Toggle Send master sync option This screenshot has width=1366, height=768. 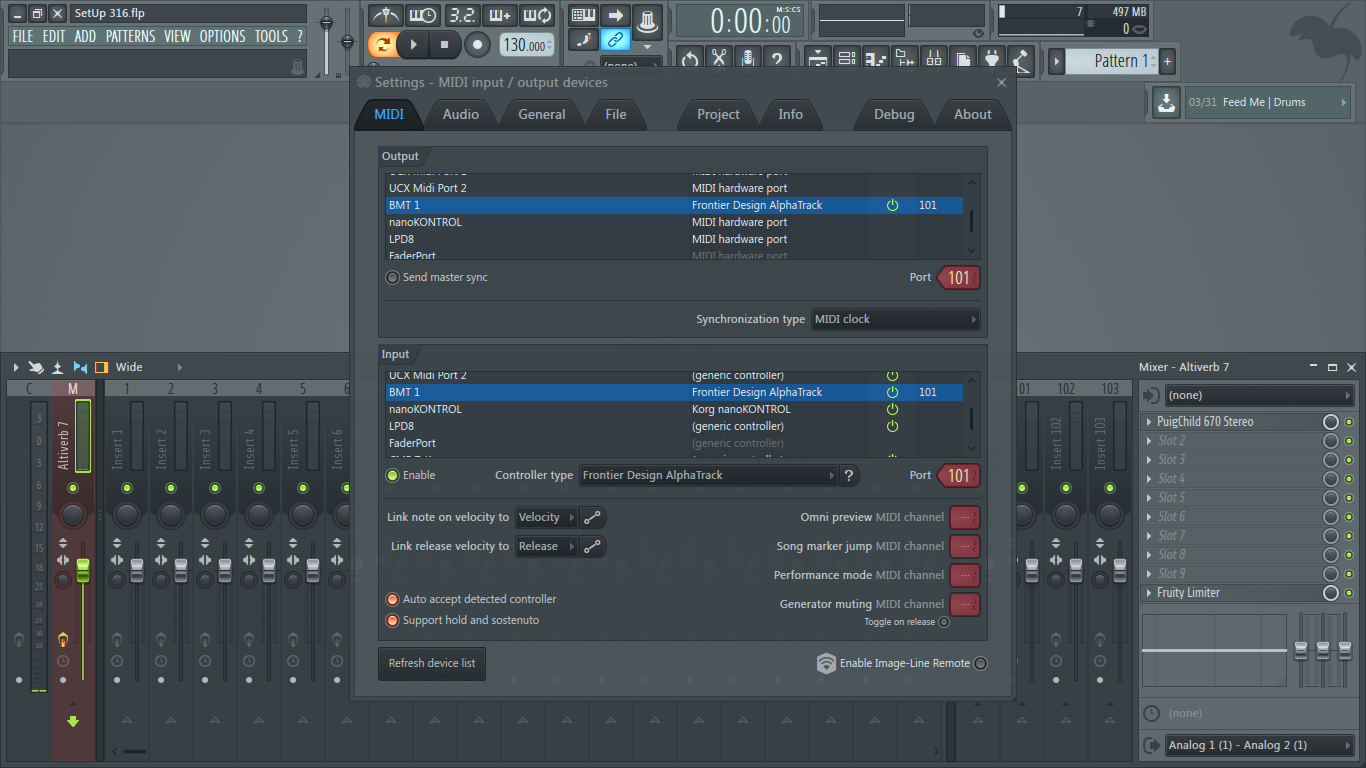coord(393,277)
